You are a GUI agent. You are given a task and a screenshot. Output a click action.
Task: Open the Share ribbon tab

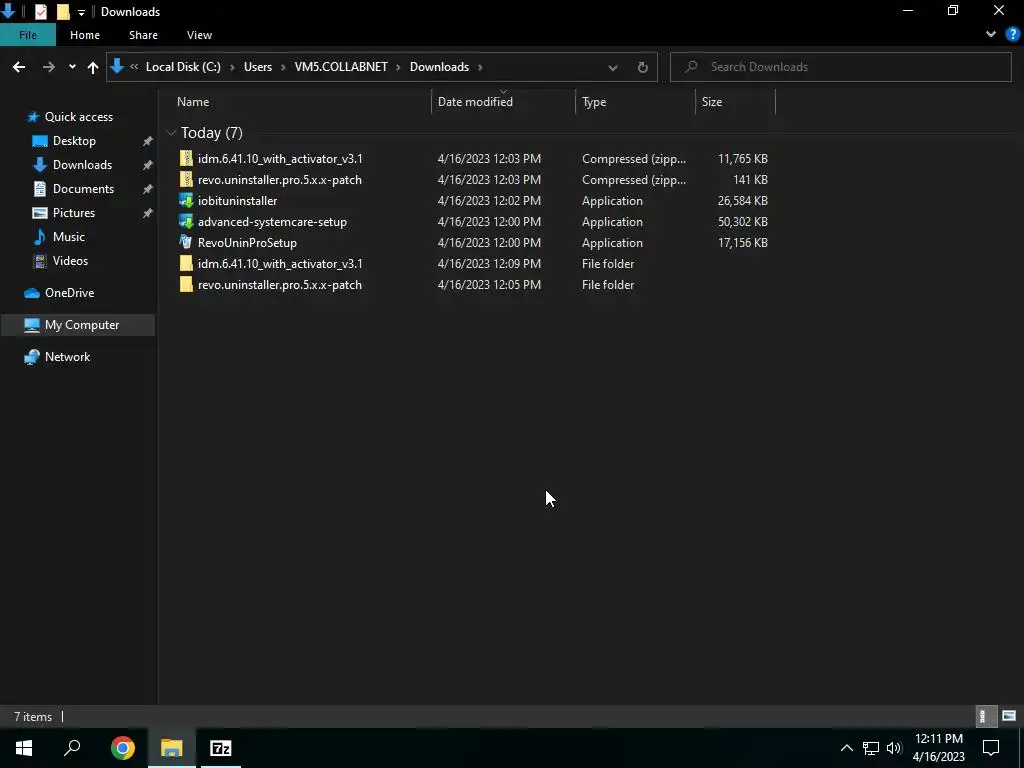pos(143,35)
